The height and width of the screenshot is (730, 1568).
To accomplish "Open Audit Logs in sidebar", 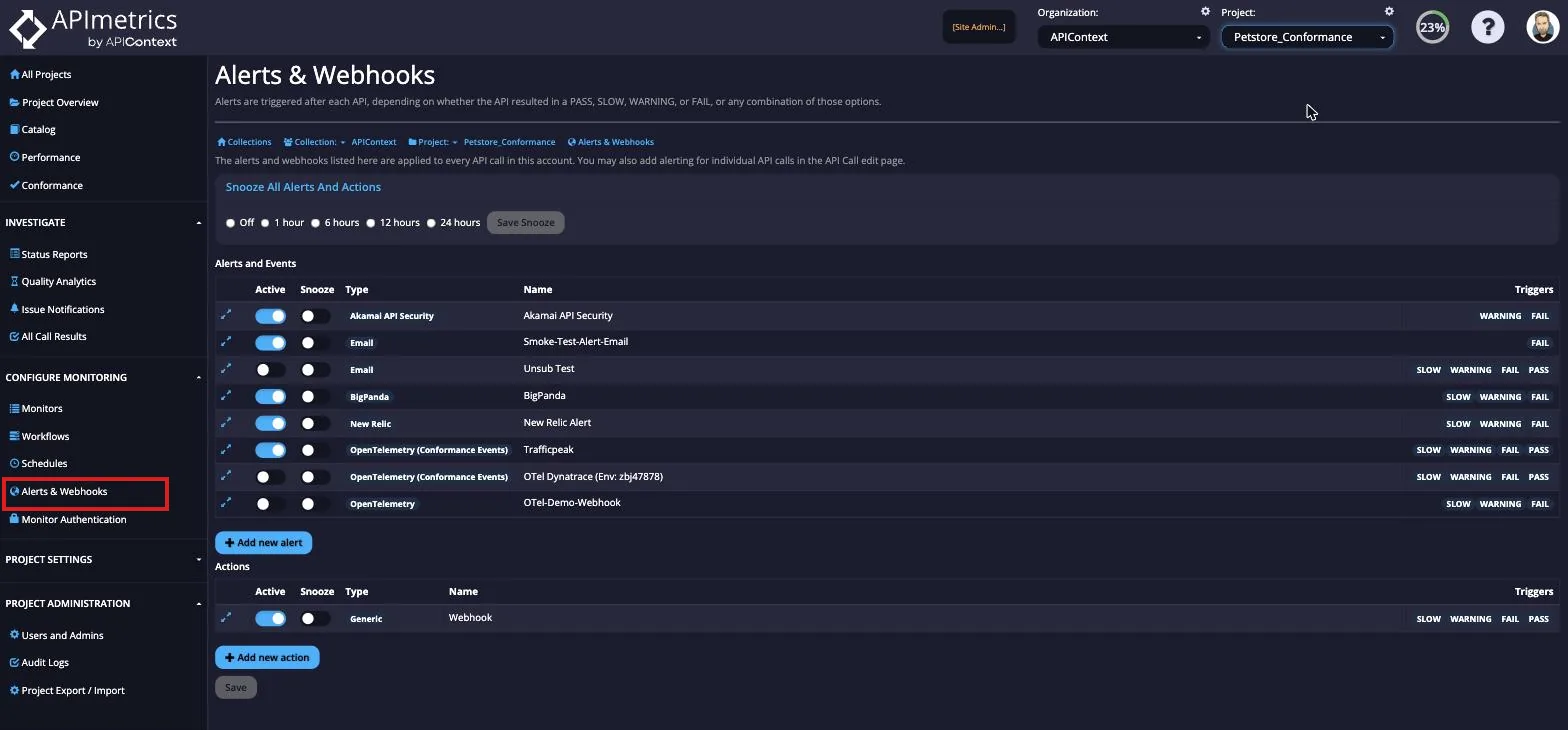I will pos(39,662).
